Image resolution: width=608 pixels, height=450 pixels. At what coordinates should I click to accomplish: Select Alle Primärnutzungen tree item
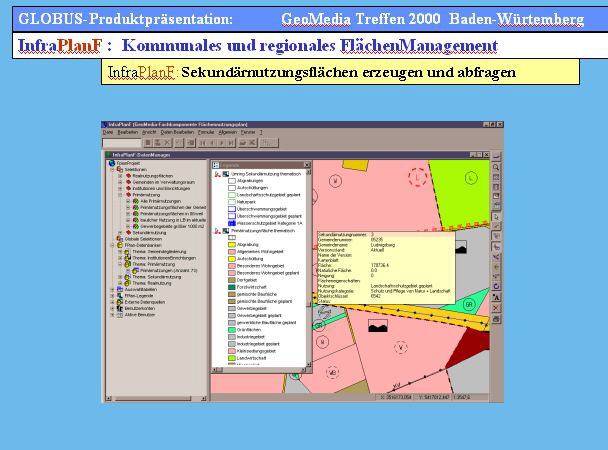[161, 201]
